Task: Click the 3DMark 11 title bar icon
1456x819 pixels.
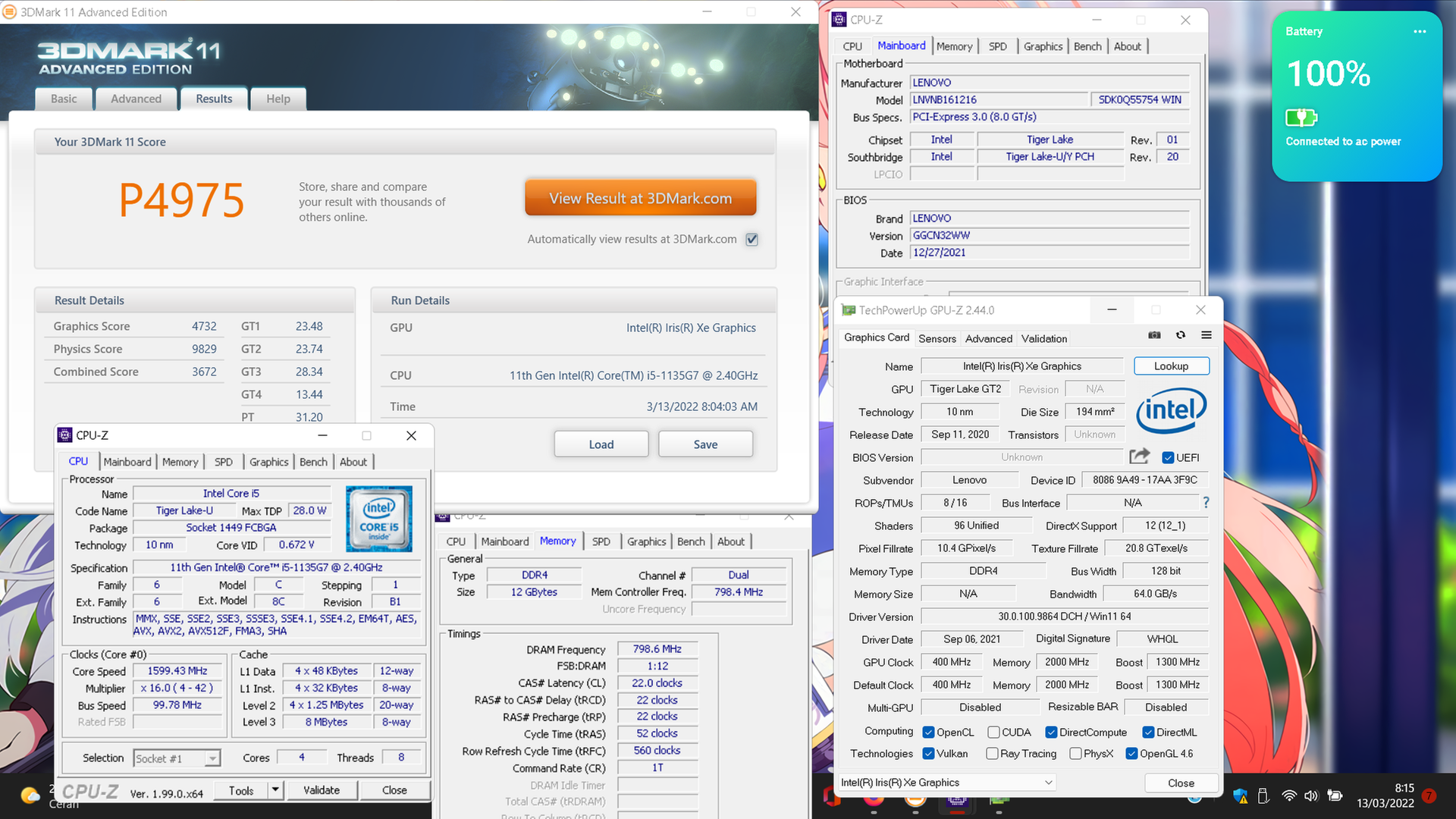Action: click(x=10, y=12)
